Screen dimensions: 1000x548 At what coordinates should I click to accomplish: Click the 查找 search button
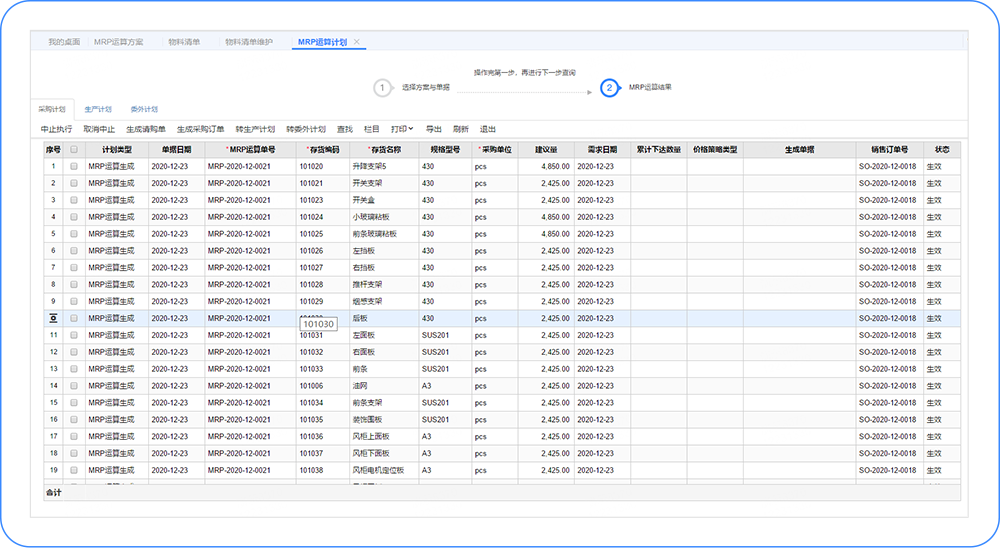click(x=345, y=129)
